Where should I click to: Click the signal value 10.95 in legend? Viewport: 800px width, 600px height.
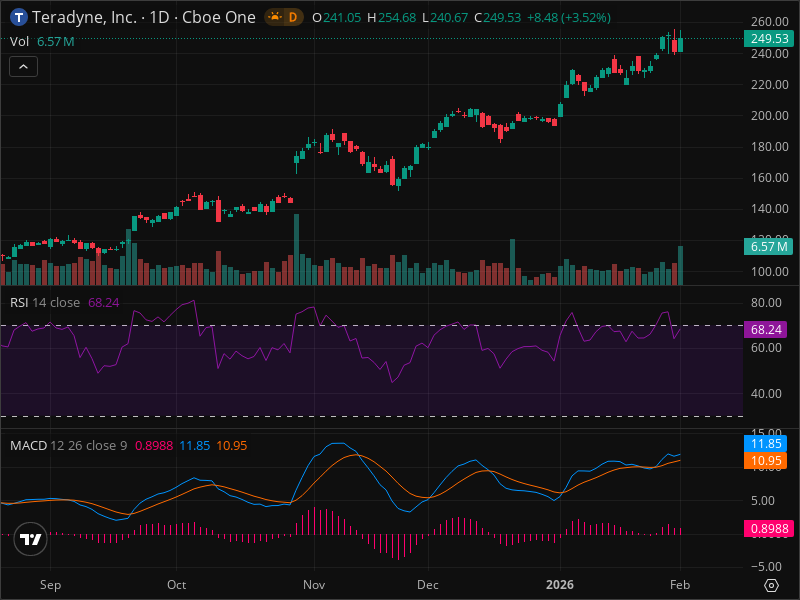[232, 445]
